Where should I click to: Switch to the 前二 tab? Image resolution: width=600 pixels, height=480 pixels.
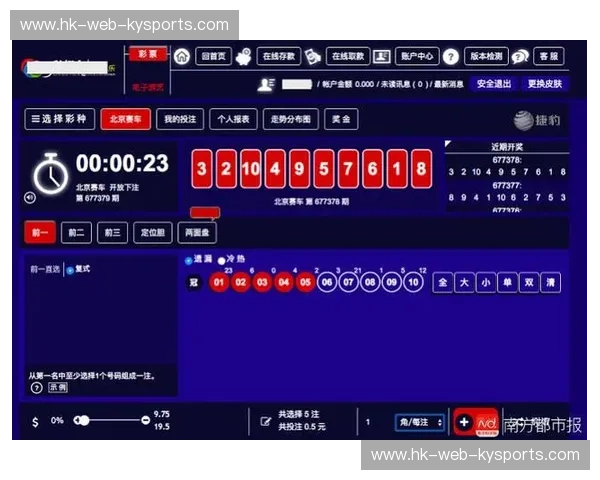coord(75,233)
